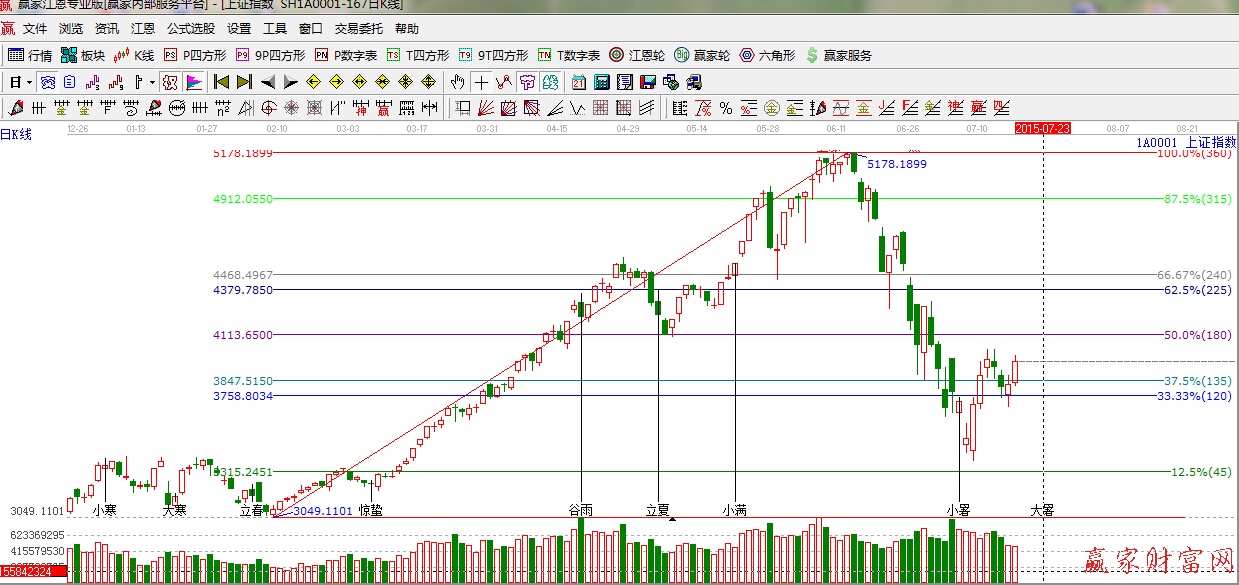
Task: Select the percent sign retracement tool
Action: point(725,108)
